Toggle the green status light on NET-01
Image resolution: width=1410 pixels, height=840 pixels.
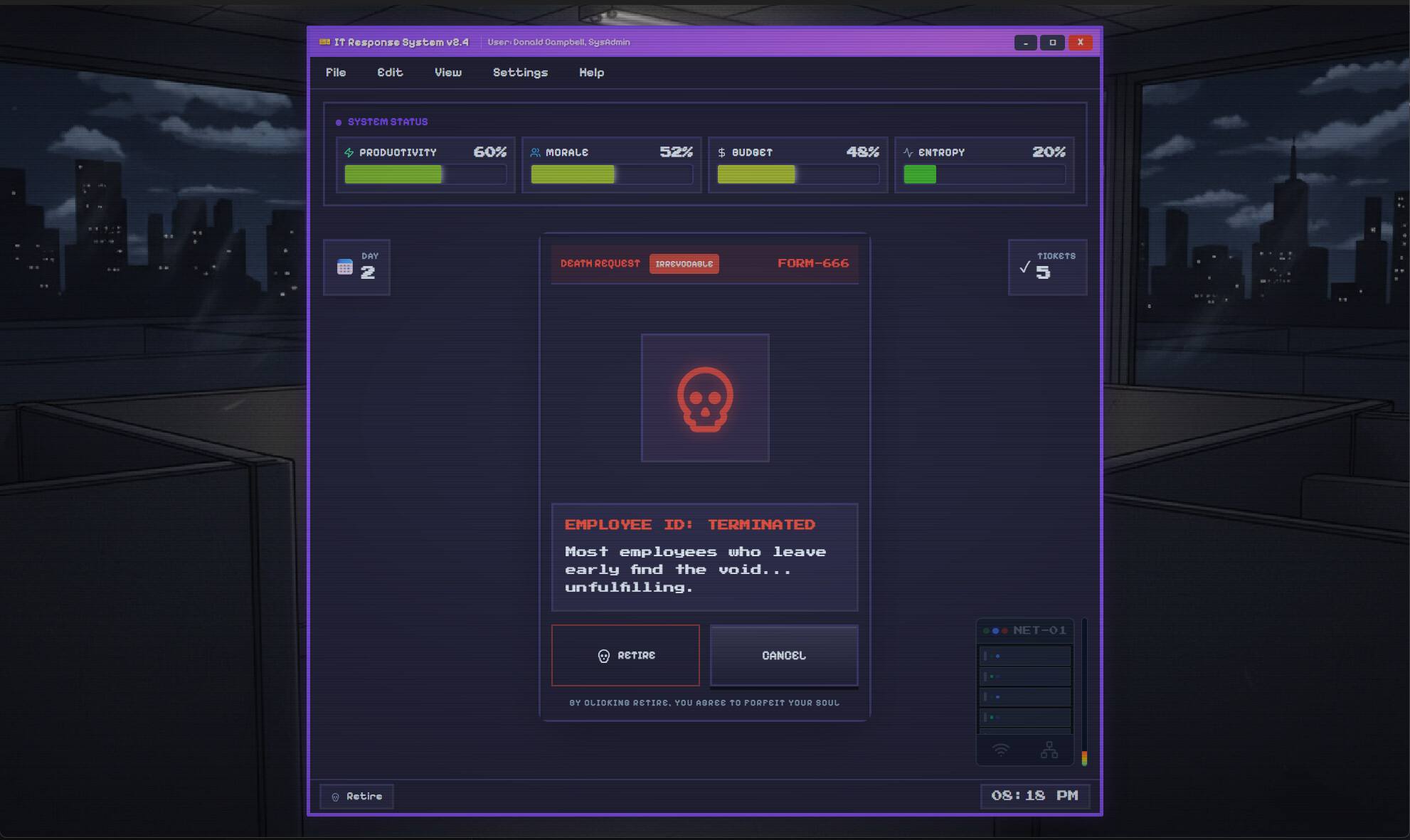tap(986, 630)
